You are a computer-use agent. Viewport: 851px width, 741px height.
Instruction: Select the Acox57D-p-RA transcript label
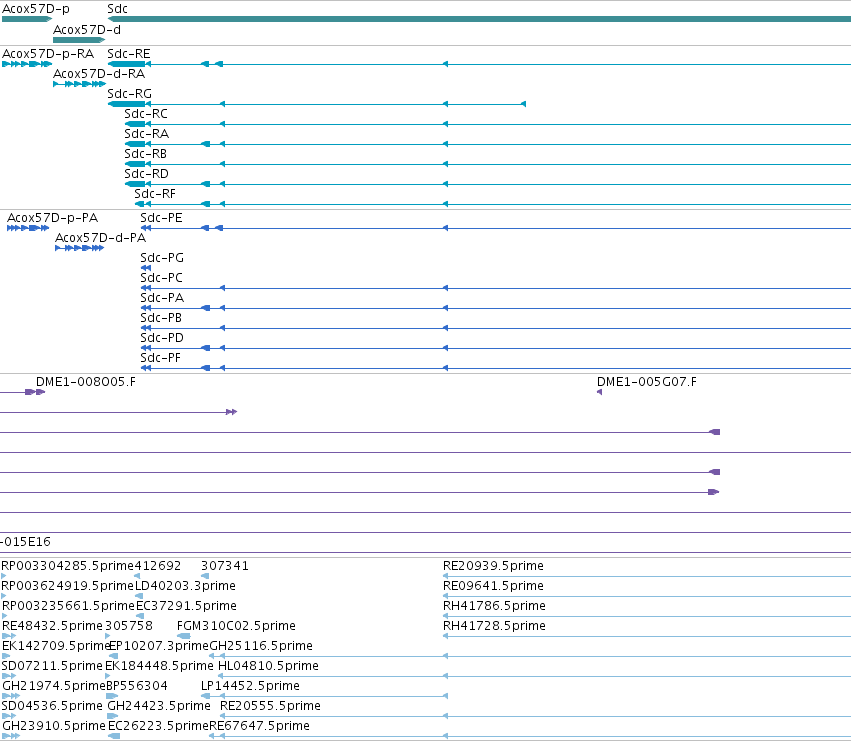point(48,54)
